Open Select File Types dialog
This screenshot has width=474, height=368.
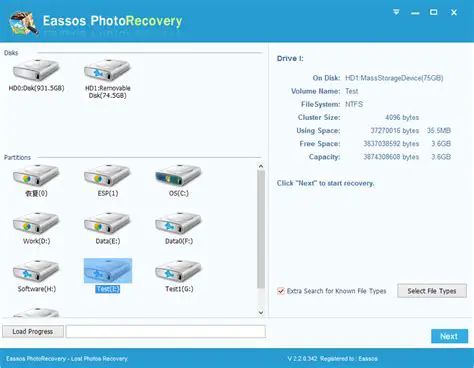pos(432,291)
